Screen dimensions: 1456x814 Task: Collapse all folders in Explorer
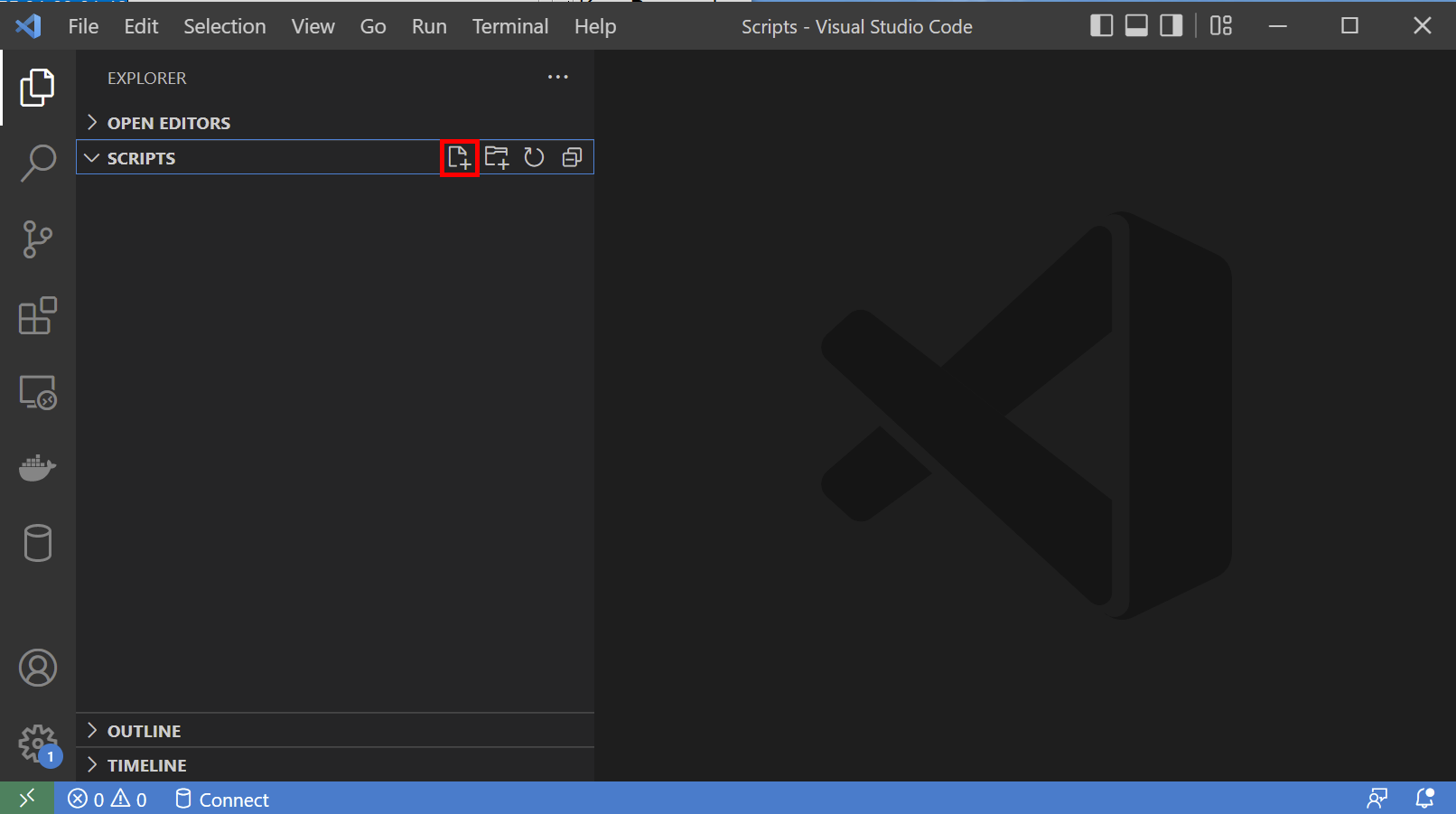[572, 158]
